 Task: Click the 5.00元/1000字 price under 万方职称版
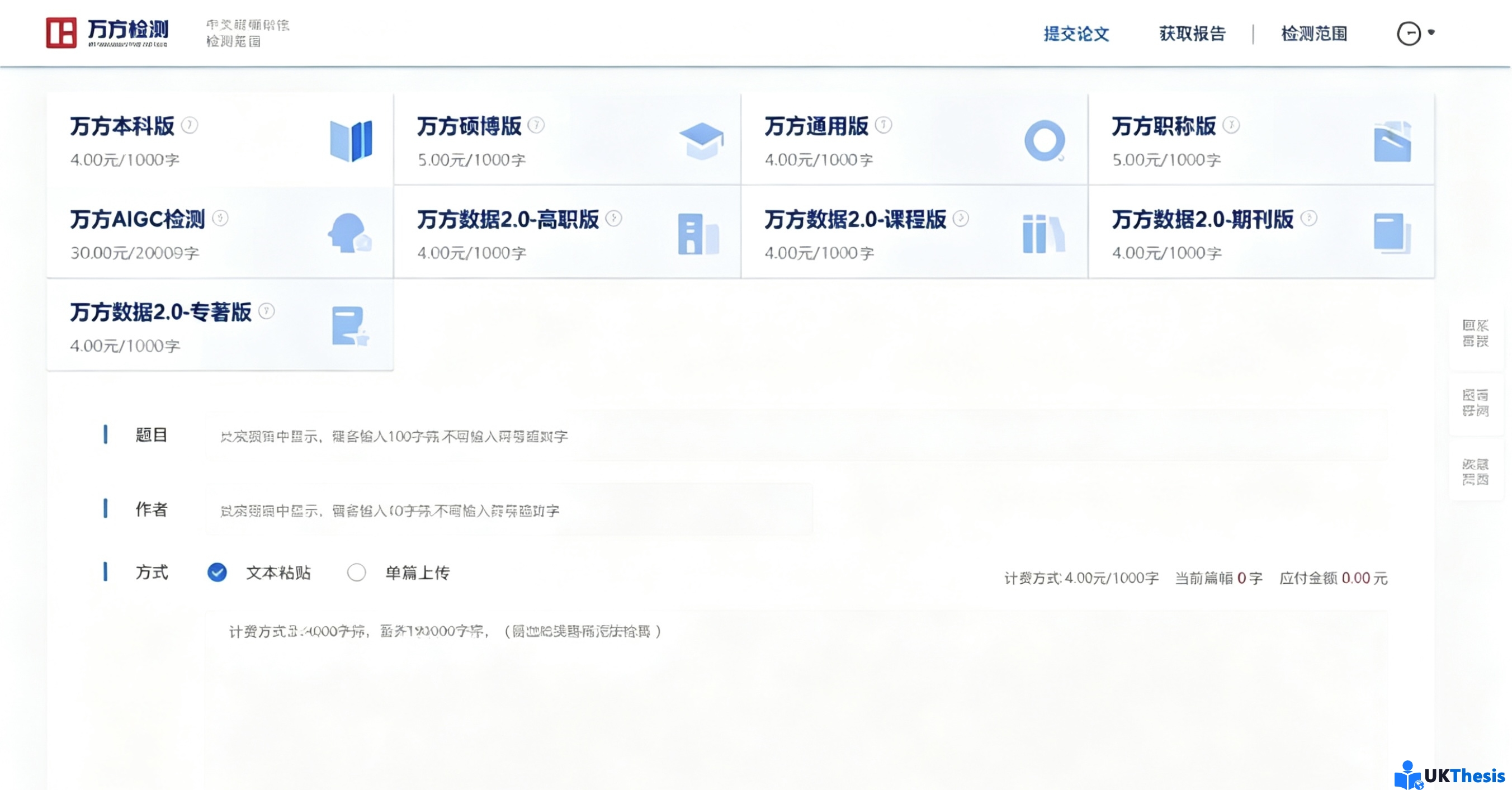[x=1166, y=160]
